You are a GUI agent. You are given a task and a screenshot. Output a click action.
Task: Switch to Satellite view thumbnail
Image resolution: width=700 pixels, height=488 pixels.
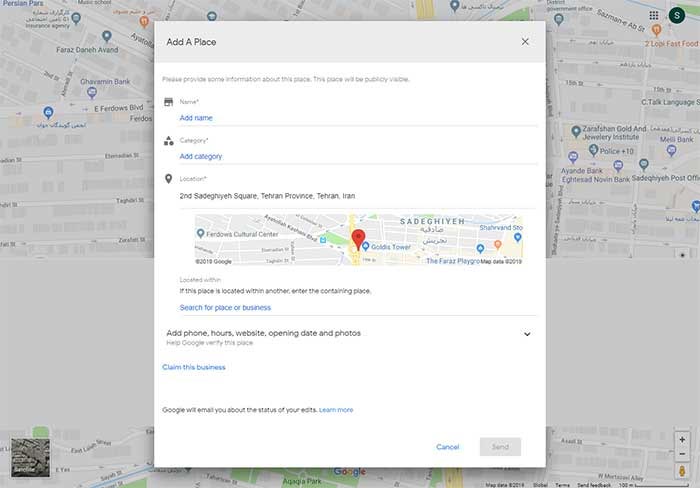(x=30, y=458)
